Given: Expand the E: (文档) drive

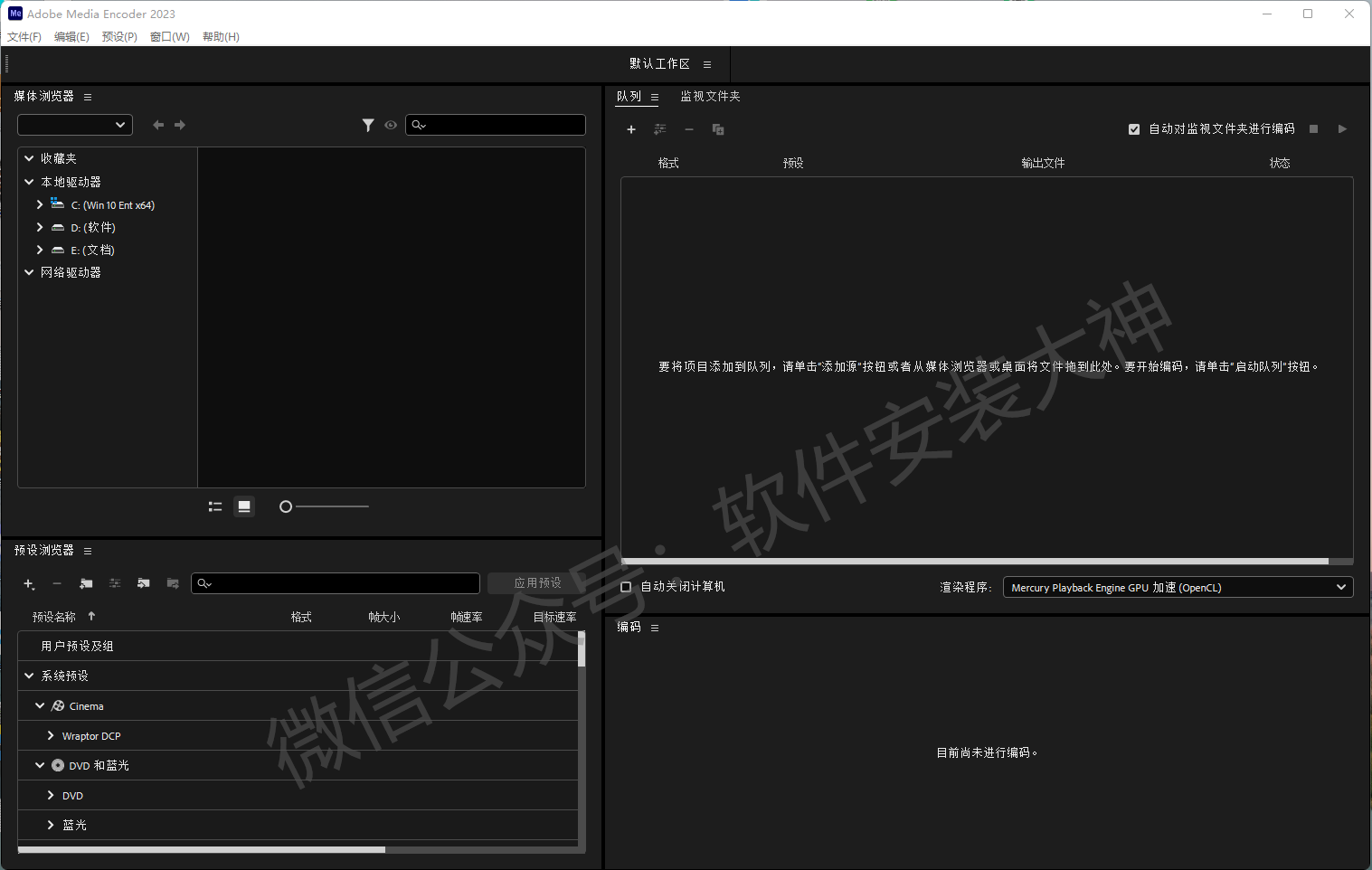Looking at the screenshot, I should [x=40, y=250].
